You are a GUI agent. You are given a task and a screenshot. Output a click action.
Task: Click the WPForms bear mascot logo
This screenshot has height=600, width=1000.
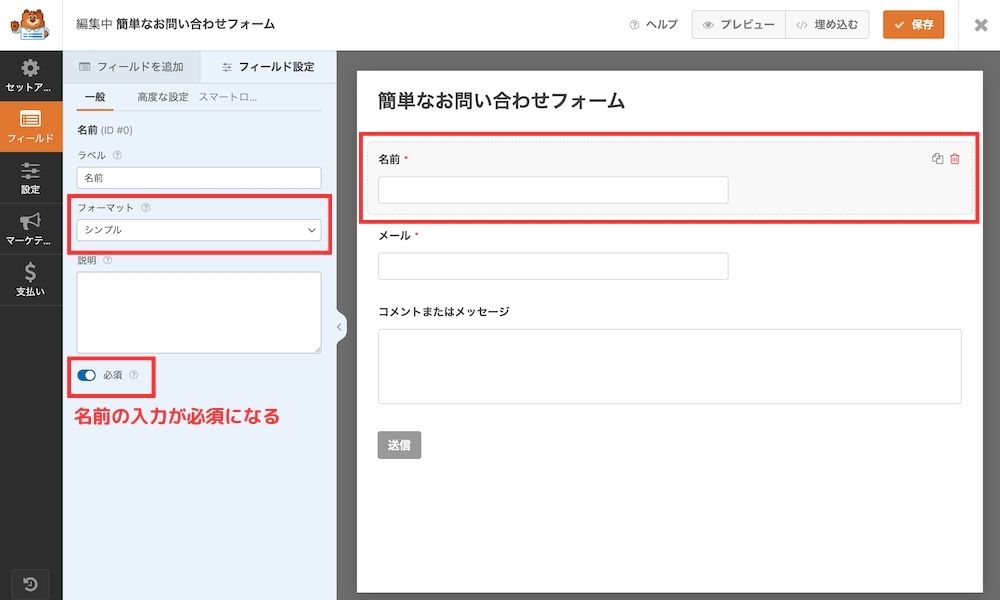click(x=30, y=25)
